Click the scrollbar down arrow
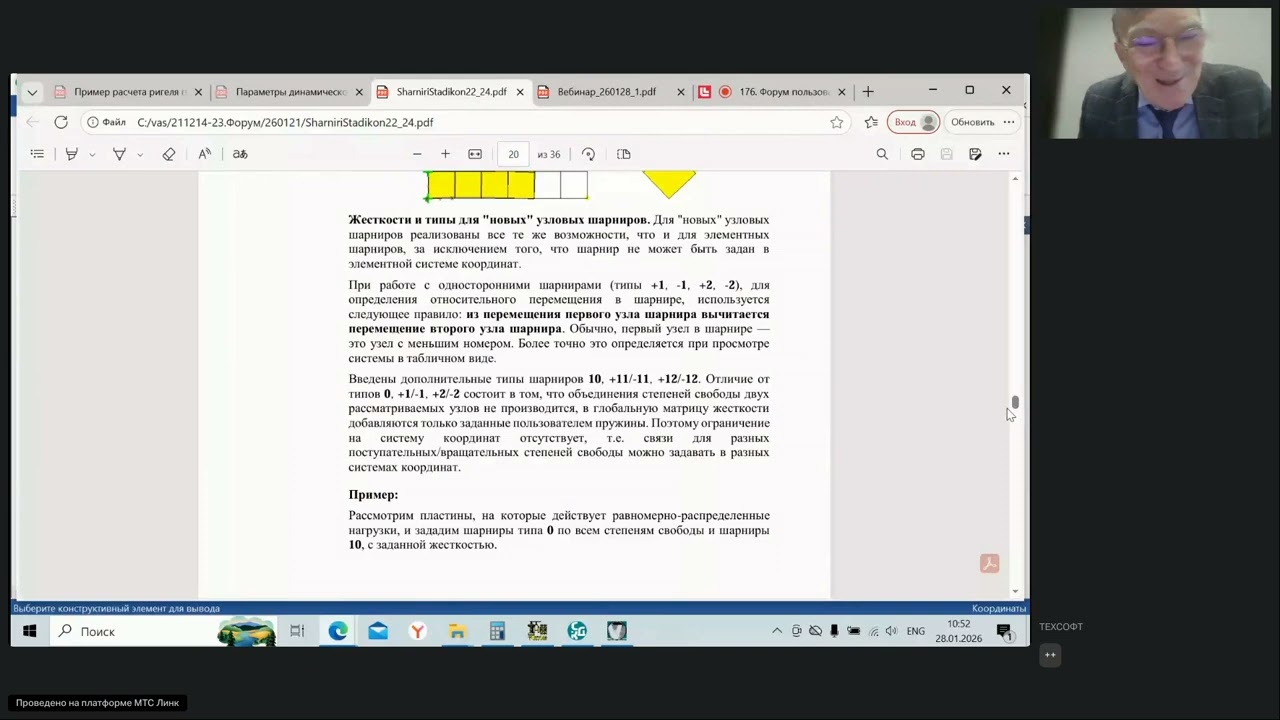The width and height of the screenshot is (1280, 720). coord(1015,592)
